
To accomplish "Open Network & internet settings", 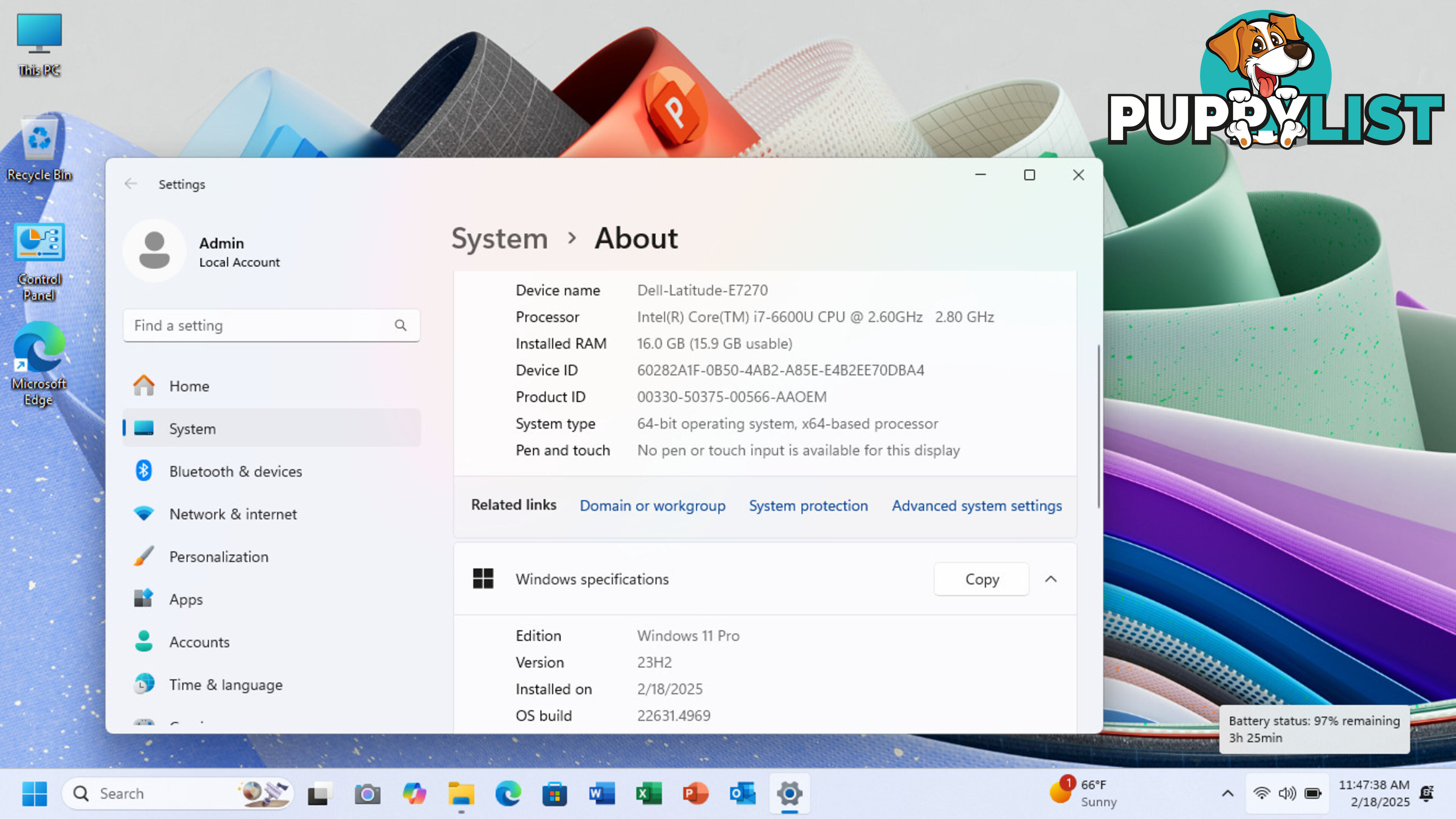I will click(x=271, y=514).
